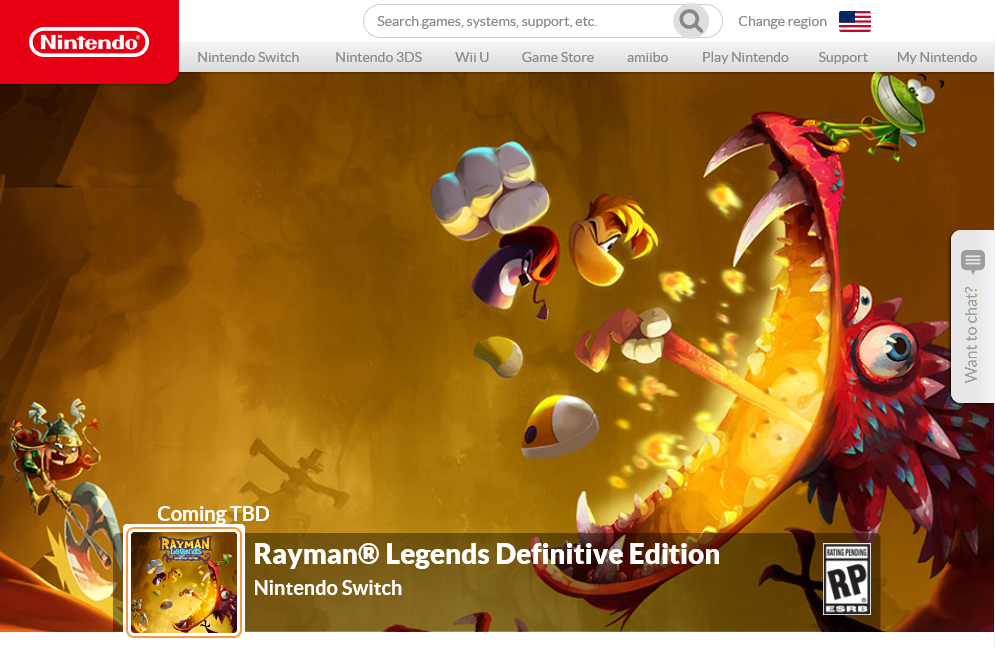Image resolution: width=995 pixels, height=647 pixels.
Task: Click the Nintendo Switch platform subtitle
Action: click(328, 588)
